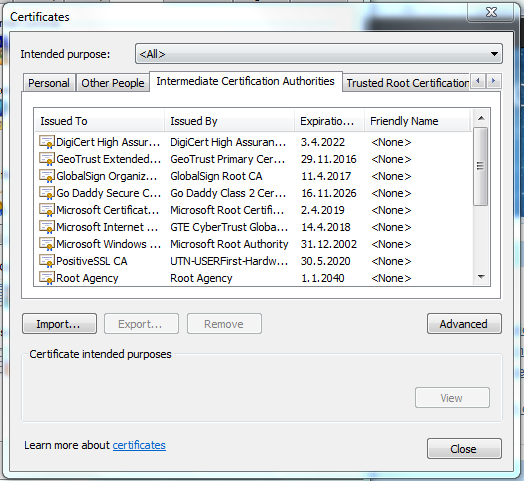Viewport: 524px width, 481px height.
Task: Click certificate icon next to PositiveSSL CA
Action: point(47,261)
